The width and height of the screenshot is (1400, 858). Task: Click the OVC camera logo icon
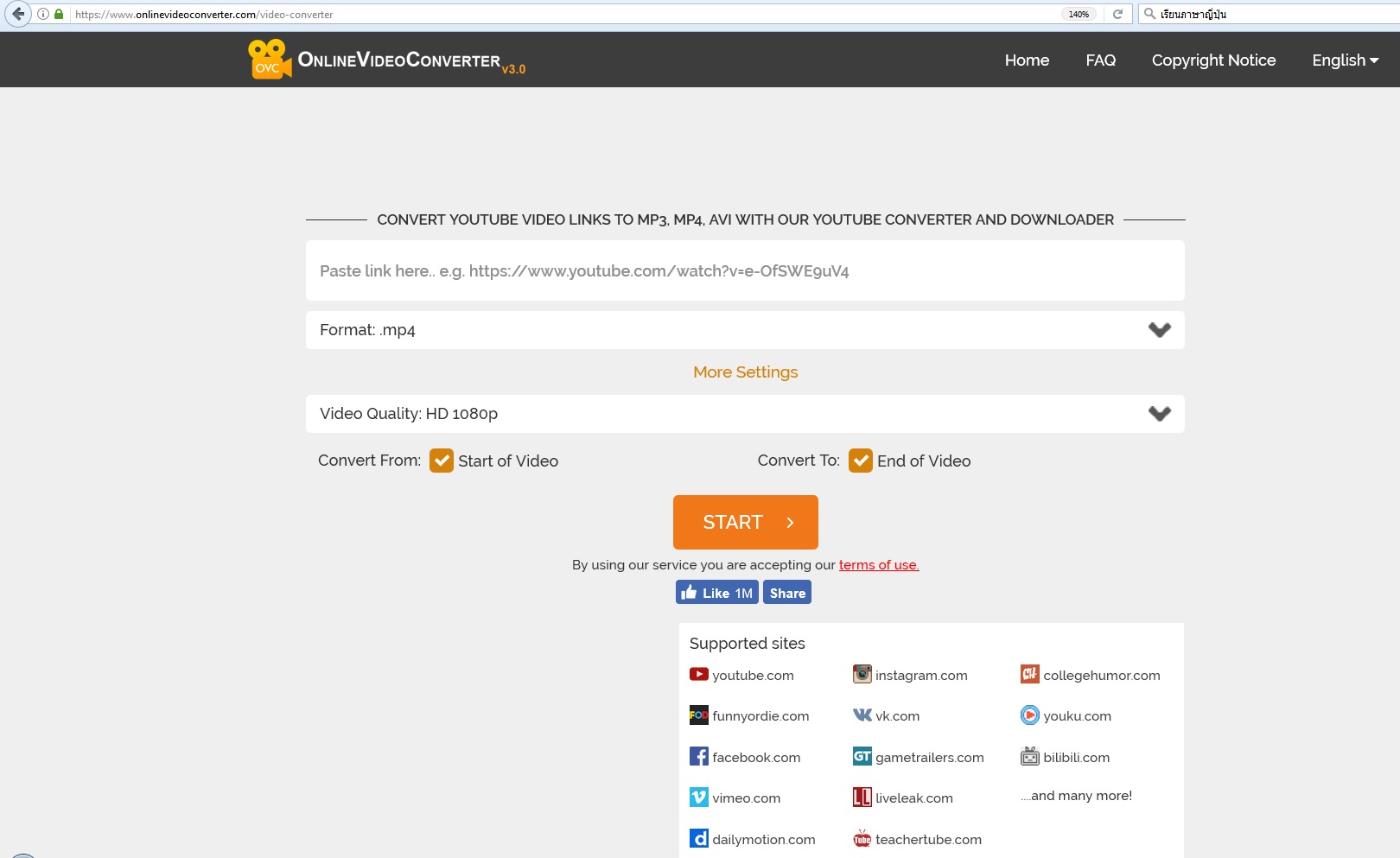(x=270, y=59)
